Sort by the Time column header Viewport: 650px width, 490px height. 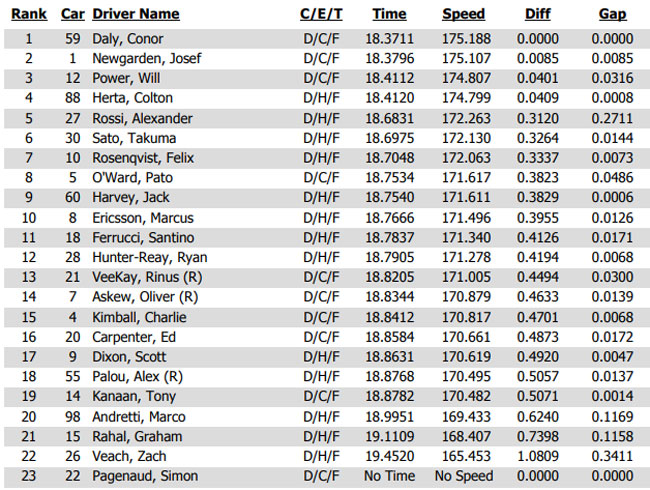click(389, 14)
